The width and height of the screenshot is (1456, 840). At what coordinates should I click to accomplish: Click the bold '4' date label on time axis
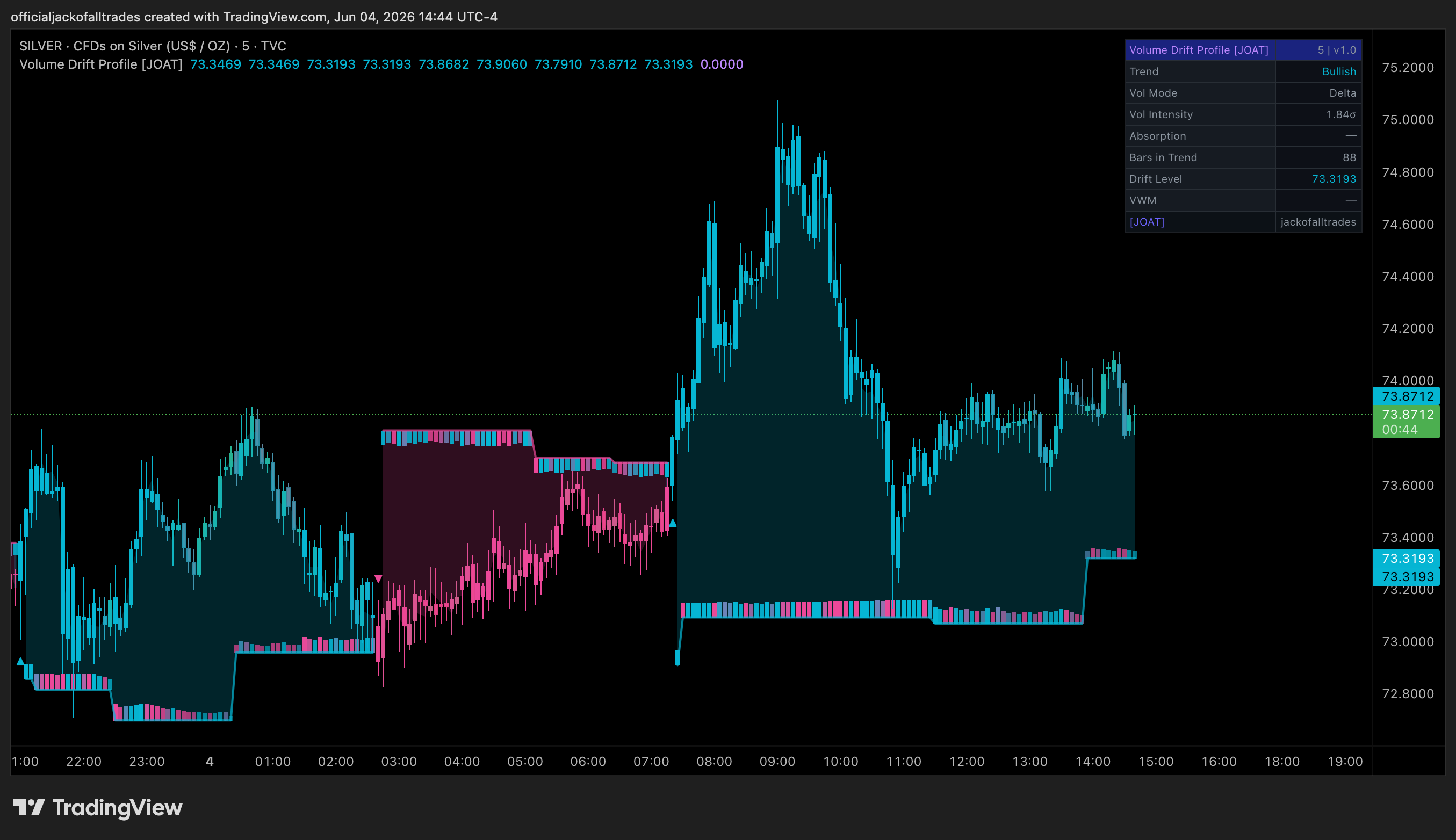coord(210,762)
